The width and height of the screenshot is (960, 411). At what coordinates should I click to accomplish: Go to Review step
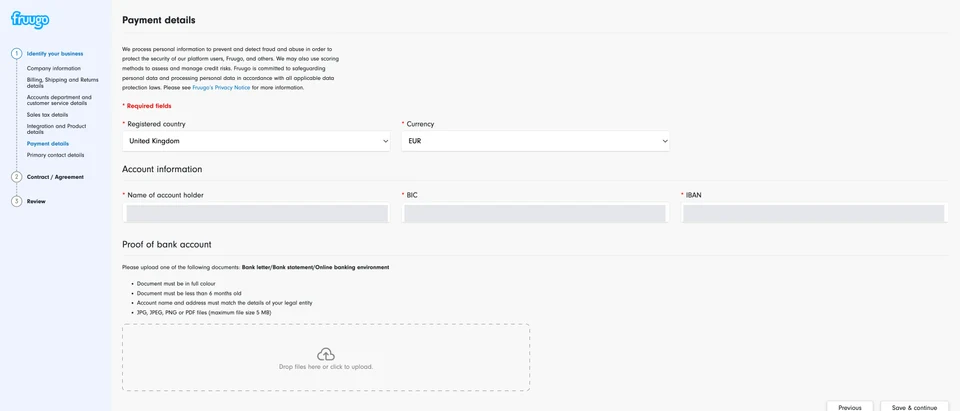36,202
